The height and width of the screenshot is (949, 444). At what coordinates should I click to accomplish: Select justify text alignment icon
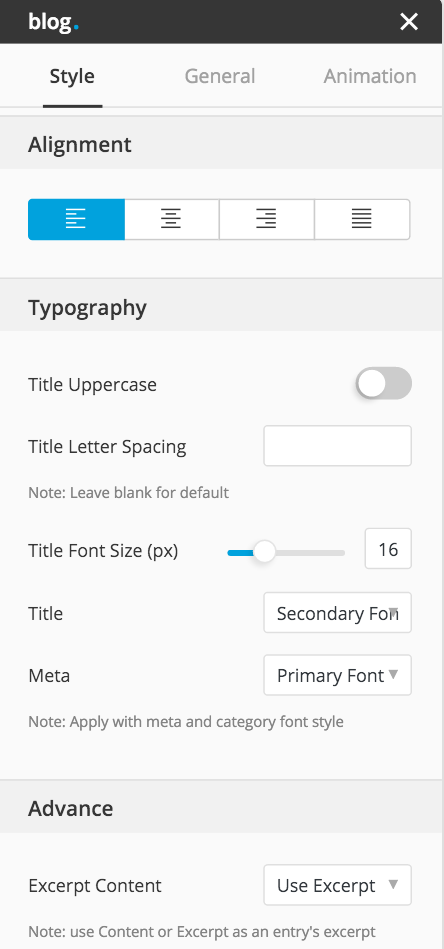tap(362, 219)
